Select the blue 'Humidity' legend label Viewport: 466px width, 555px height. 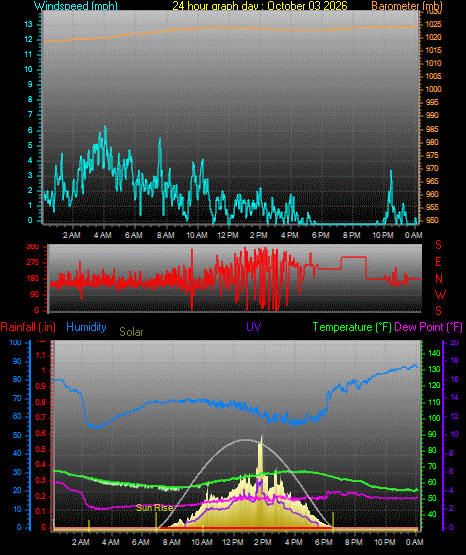(86, 327)
